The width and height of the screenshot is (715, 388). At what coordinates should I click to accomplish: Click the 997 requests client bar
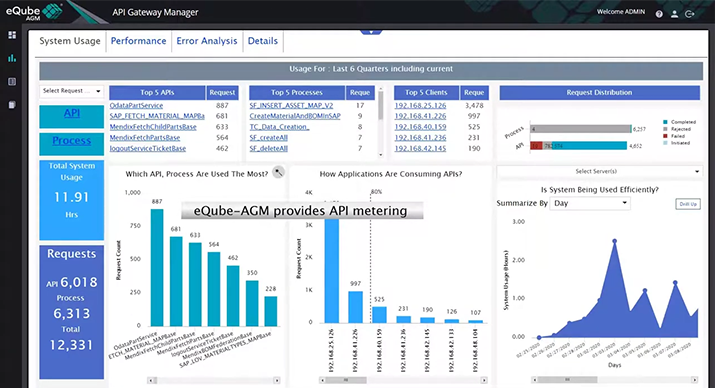coord(355,307)
